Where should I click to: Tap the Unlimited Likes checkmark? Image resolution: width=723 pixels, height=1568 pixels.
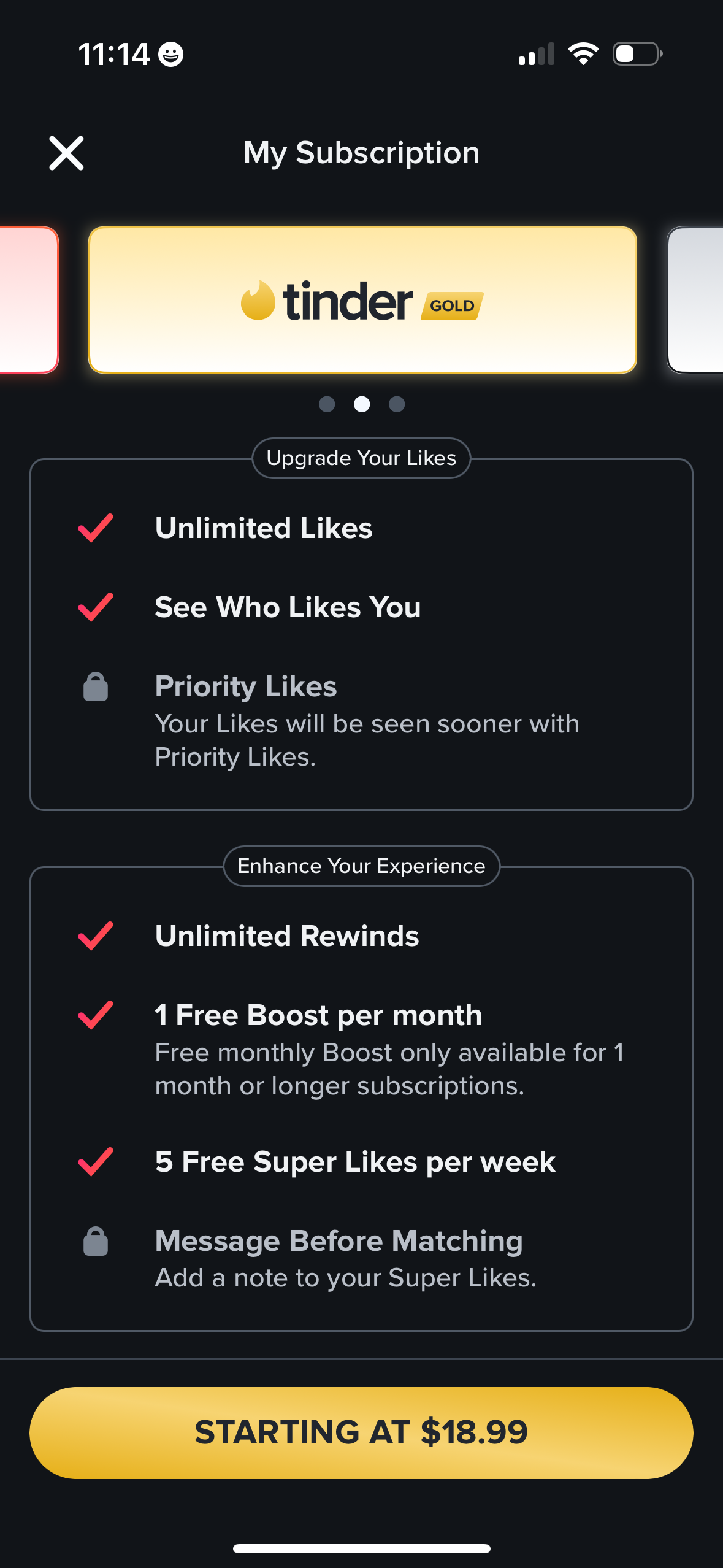click(96, 528)
